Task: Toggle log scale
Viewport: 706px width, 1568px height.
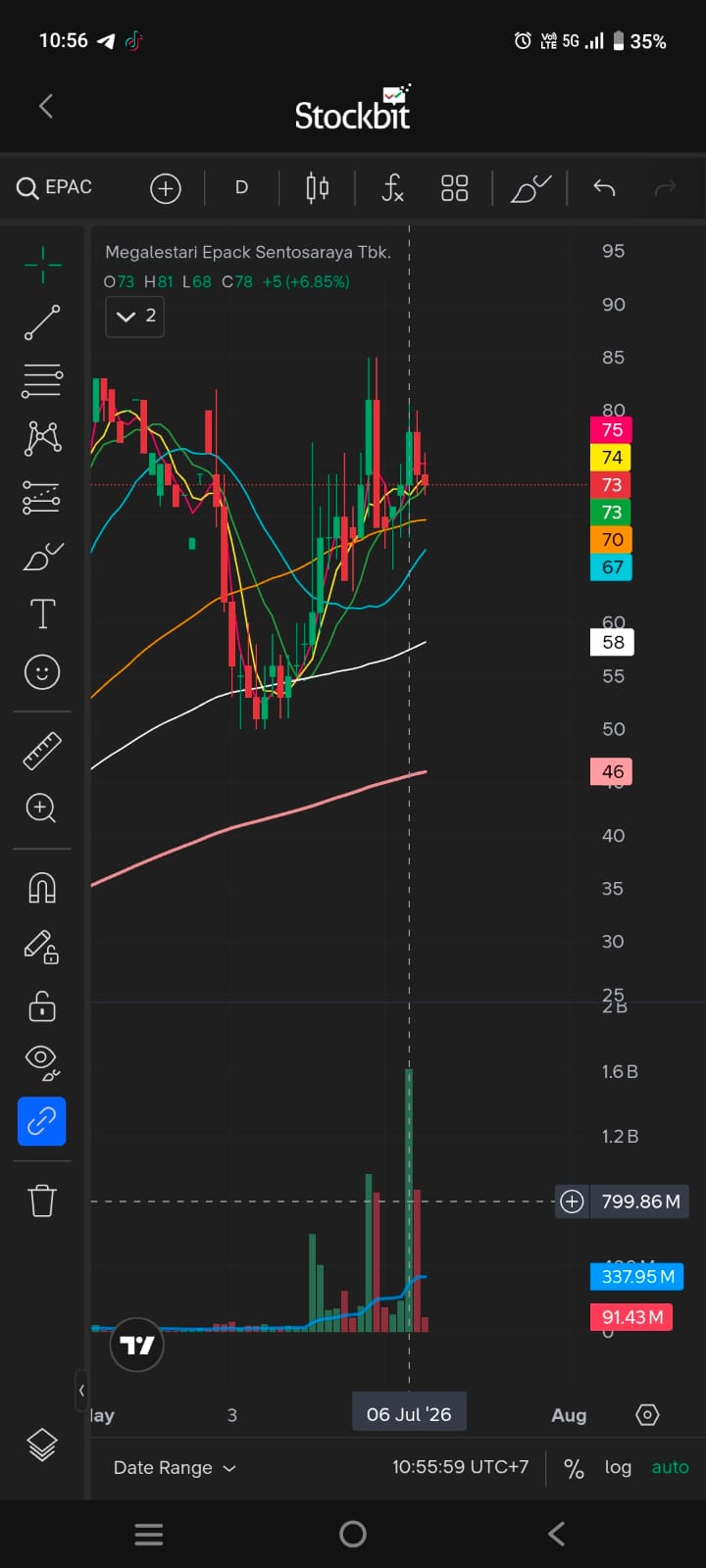Action: (618, 1467)
